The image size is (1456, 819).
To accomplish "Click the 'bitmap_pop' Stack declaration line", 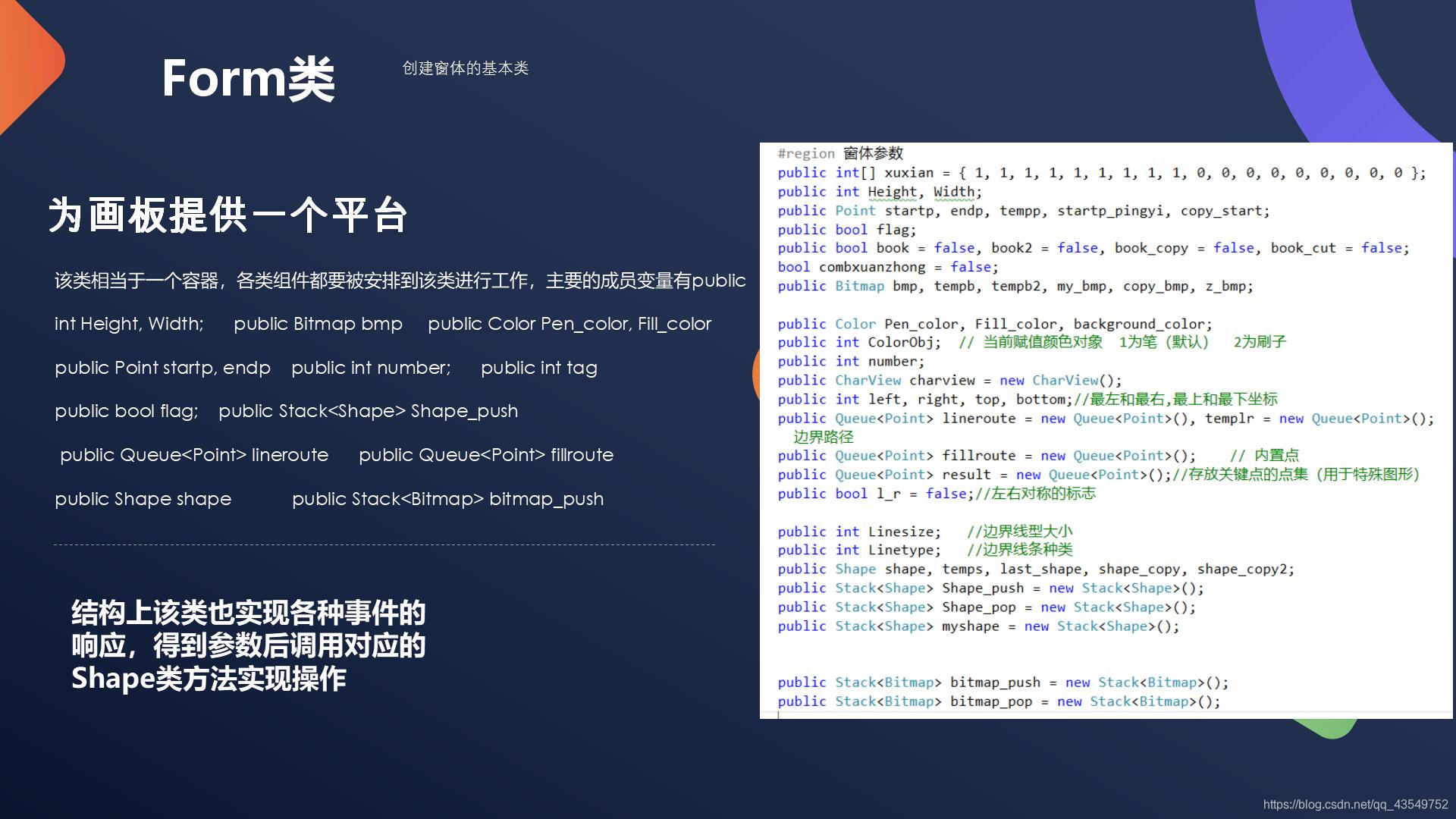I will (999, 701).
